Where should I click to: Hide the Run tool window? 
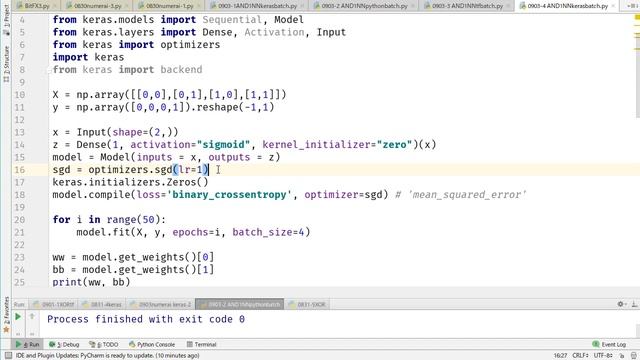tap(634, 304)
